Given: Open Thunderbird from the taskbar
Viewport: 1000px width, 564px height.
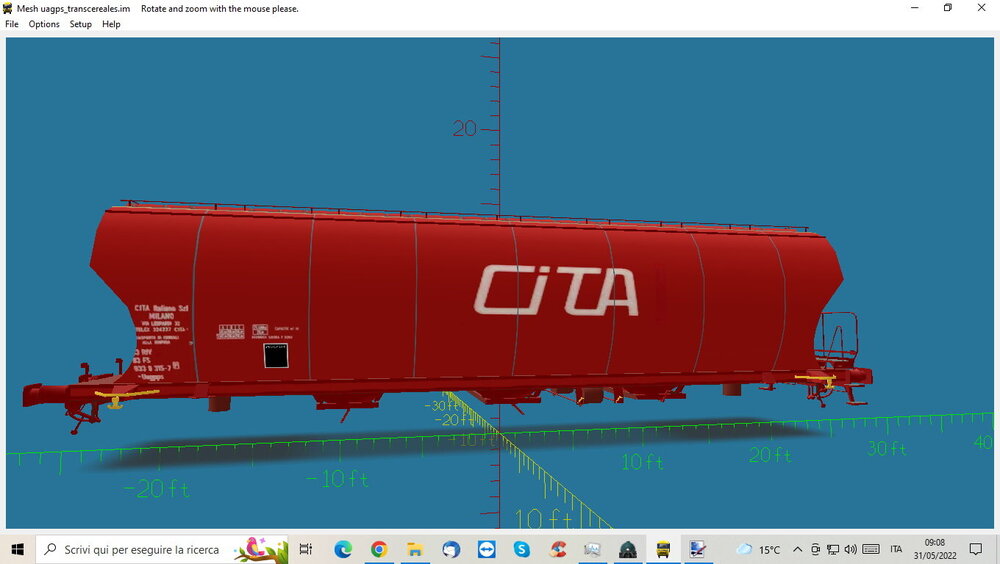Looking at the screenshot, I should pos(451,549).
